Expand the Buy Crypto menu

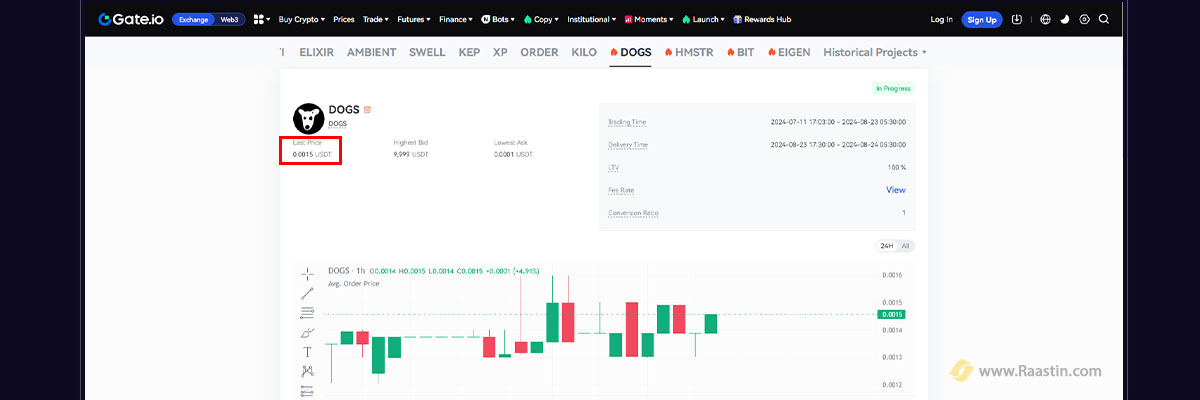tap(302, 19)
